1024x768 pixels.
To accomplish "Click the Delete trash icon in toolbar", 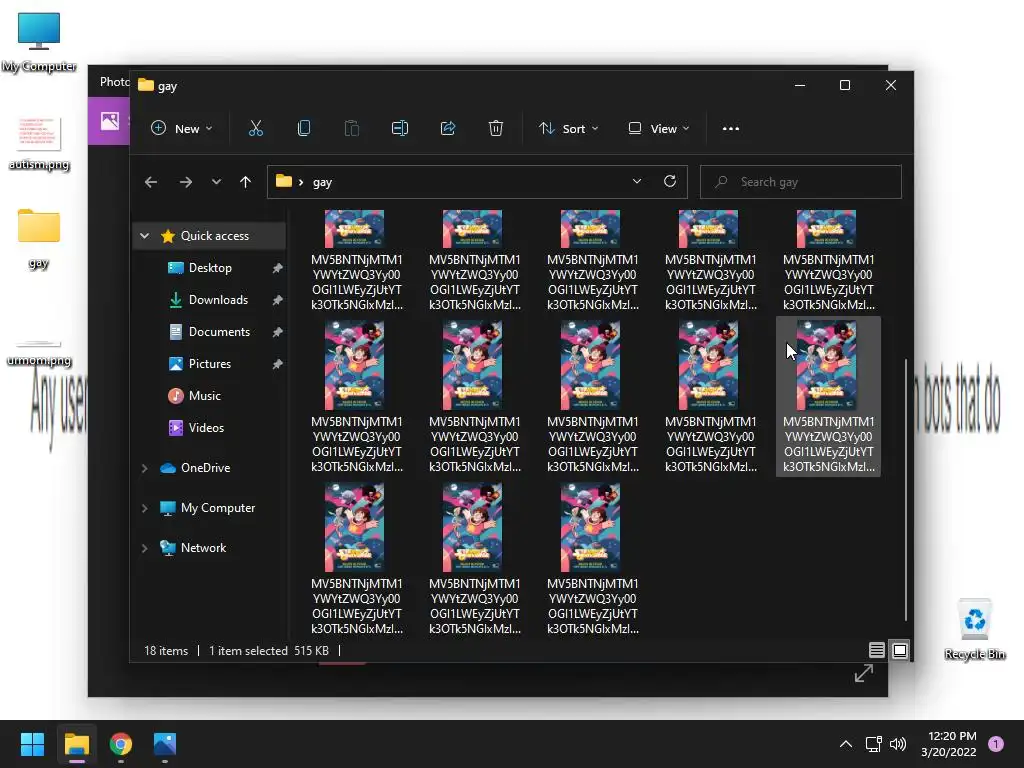I will coord(496,129).
